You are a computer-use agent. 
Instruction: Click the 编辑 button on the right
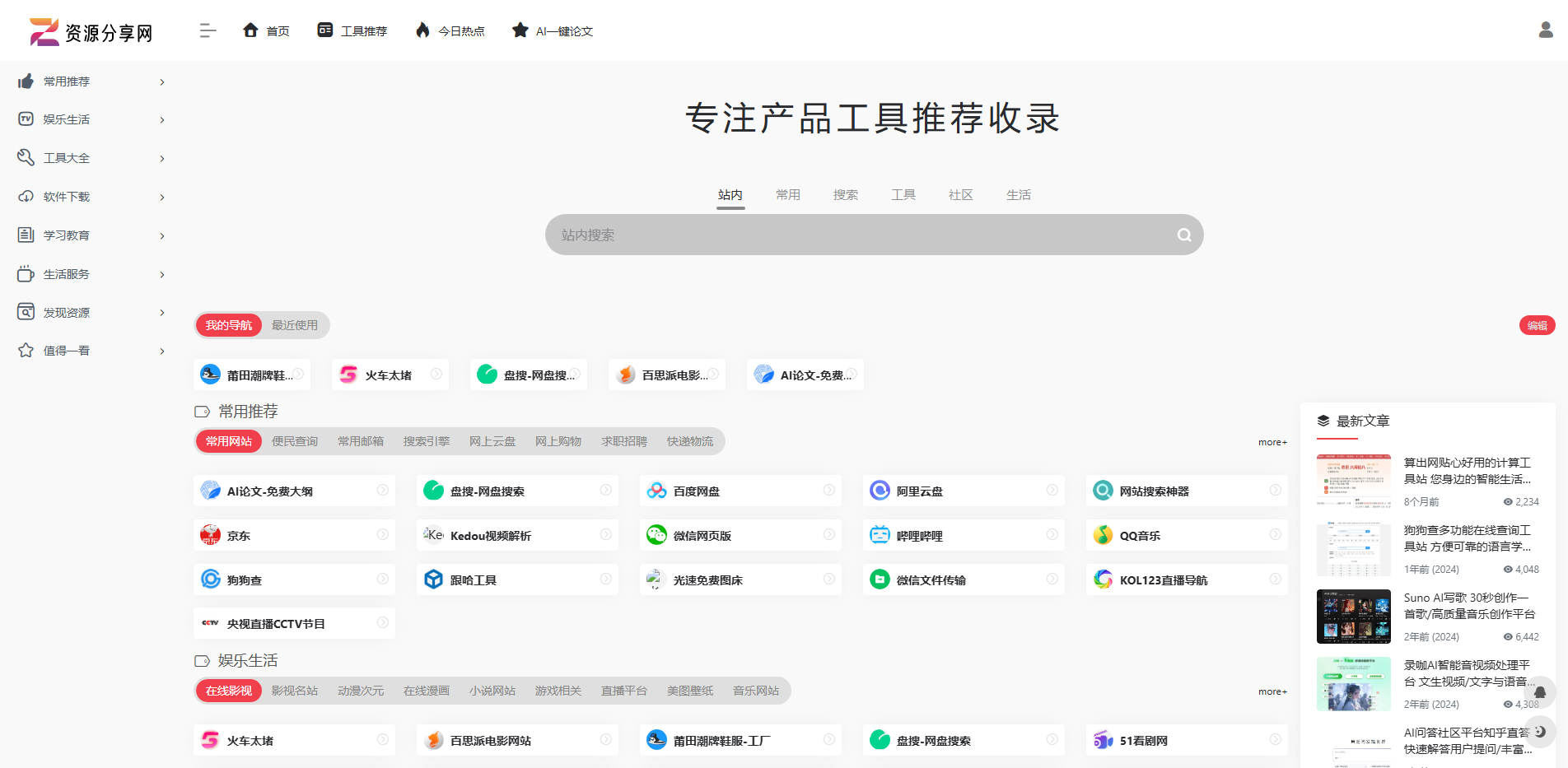(1537, 324)
